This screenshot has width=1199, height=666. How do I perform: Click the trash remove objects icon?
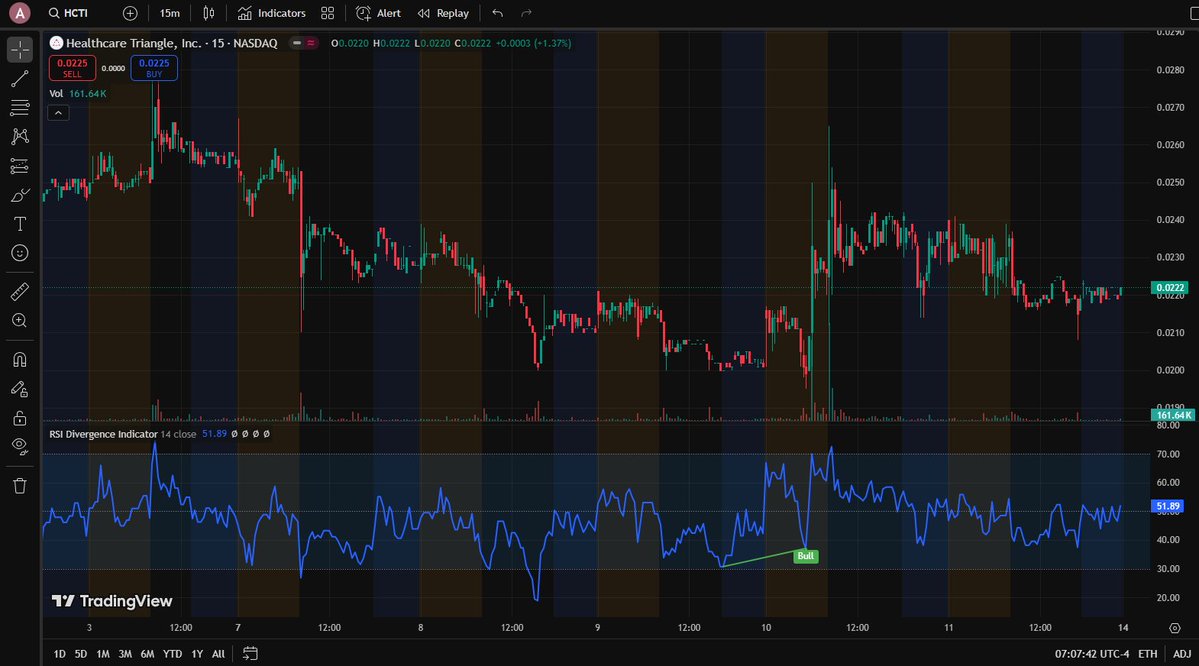[20, 486]
